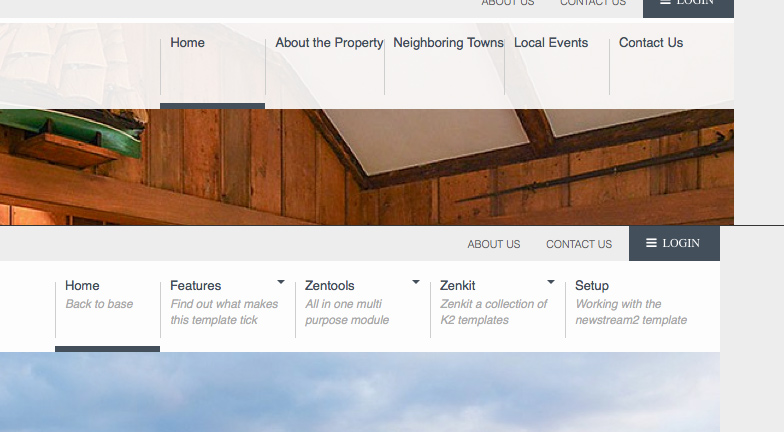Open the Zentools menu item
Image resolution: width=784 pixels, height=432 pixels.
click(330, 286)
